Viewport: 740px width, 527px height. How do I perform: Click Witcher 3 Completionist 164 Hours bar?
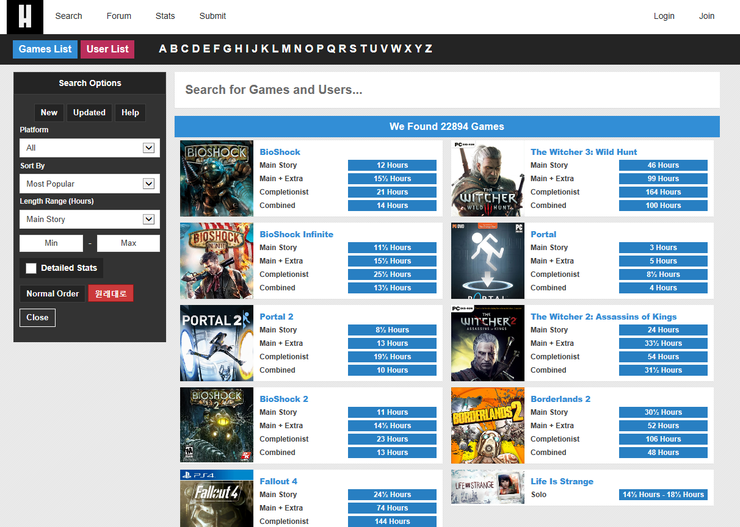pyautogui.click(x=663, y=192)
